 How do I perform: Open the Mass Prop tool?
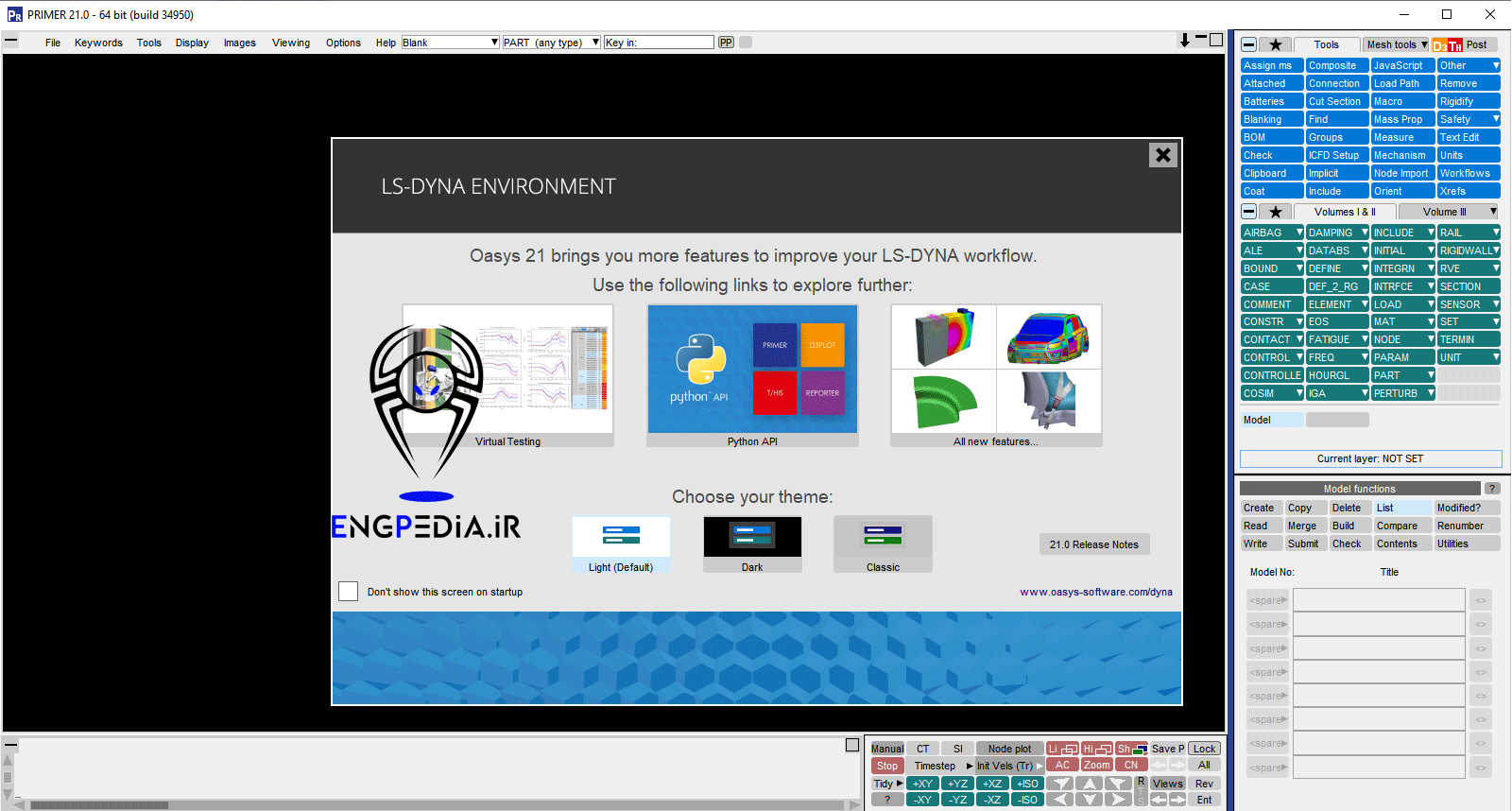pos(1402,119)
